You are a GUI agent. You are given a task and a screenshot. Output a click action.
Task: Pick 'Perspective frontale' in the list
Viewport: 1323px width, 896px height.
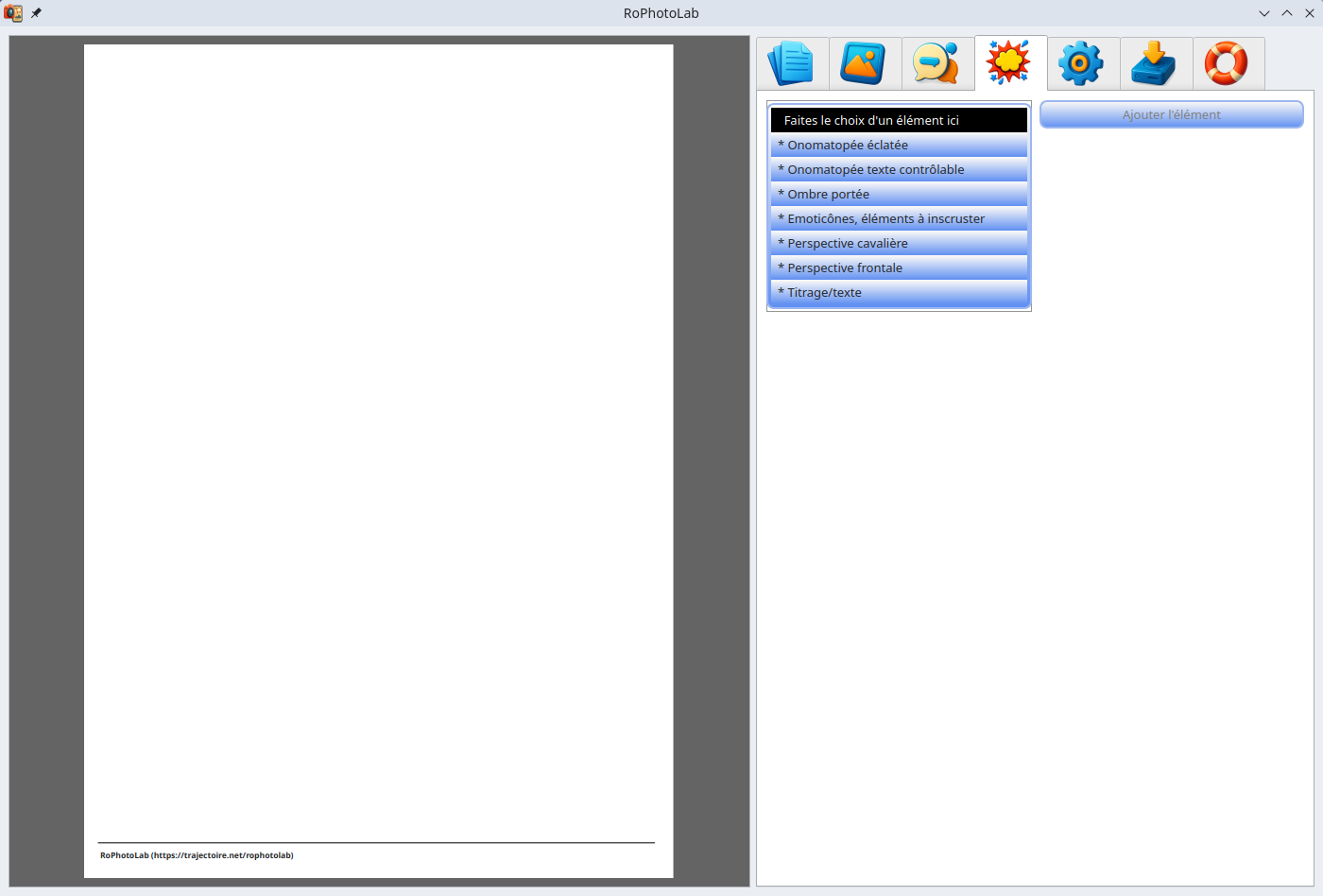[898, 267]
